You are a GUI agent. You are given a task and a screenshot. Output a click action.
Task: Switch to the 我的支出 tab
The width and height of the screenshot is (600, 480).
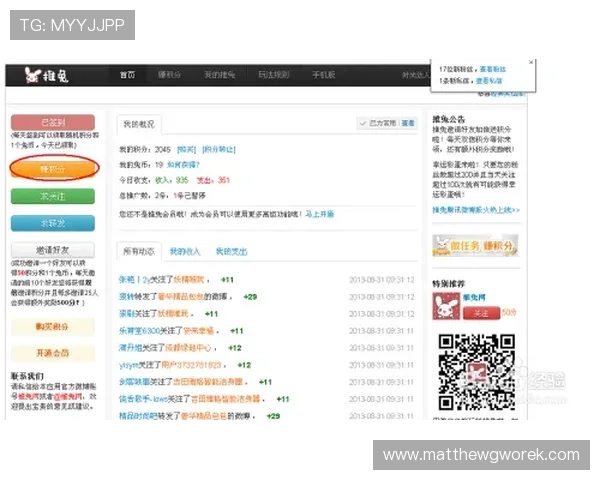point(232,251)
